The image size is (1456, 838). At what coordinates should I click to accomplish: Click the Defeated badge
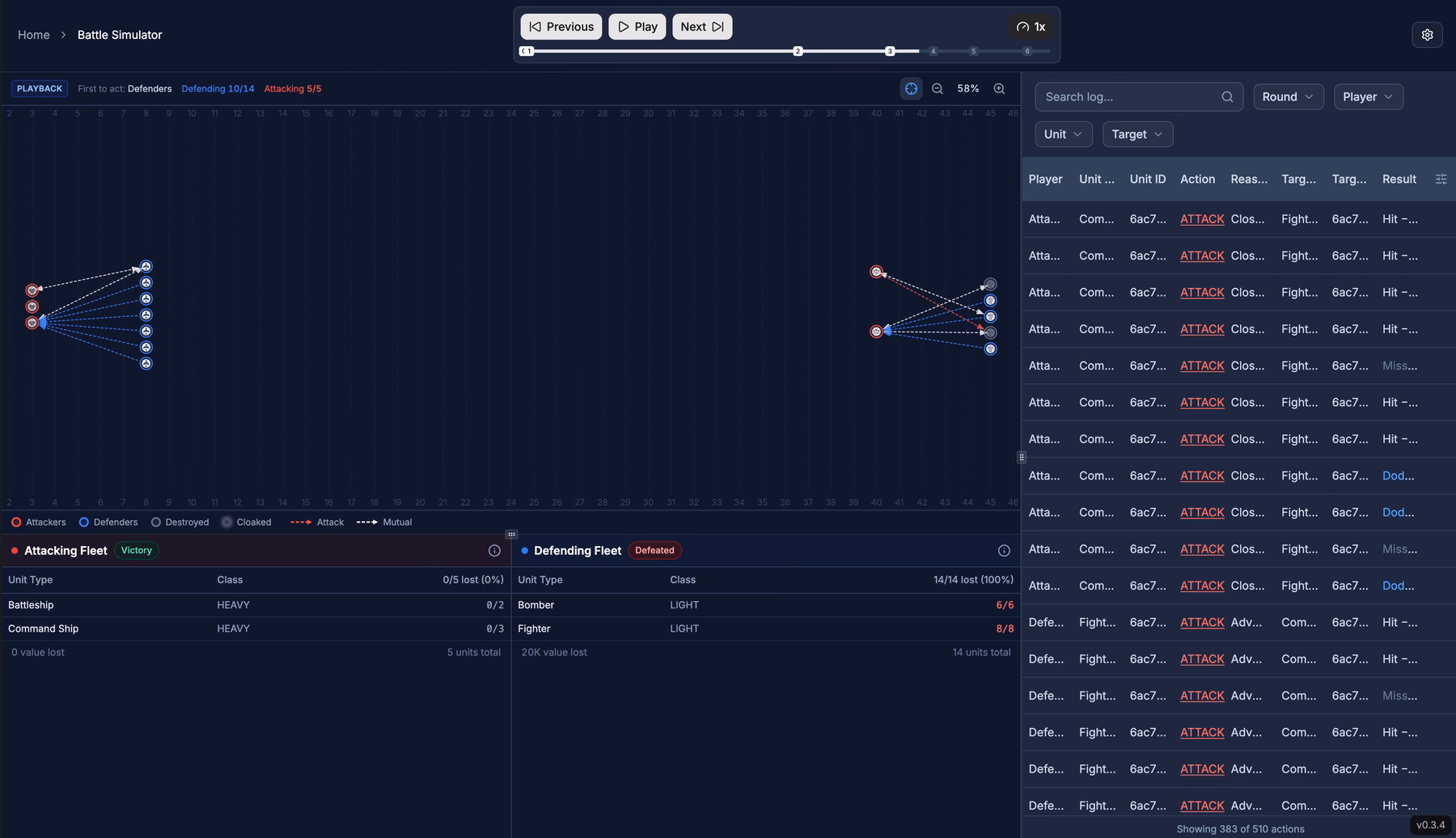654,551
